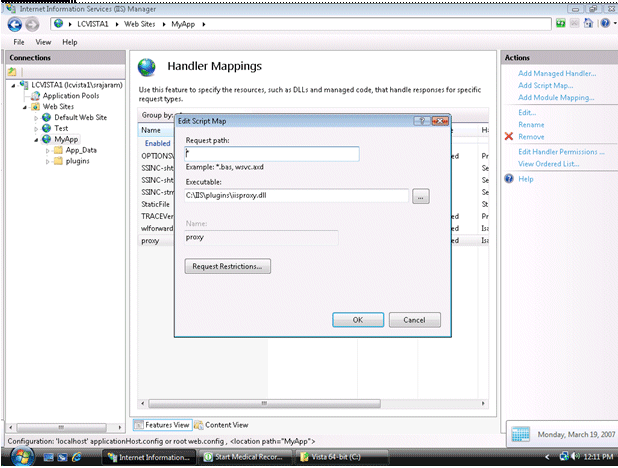The image size is (618, 468).
Task: Click the volume speaker tray icon
Action: click(x=576, y=457)
